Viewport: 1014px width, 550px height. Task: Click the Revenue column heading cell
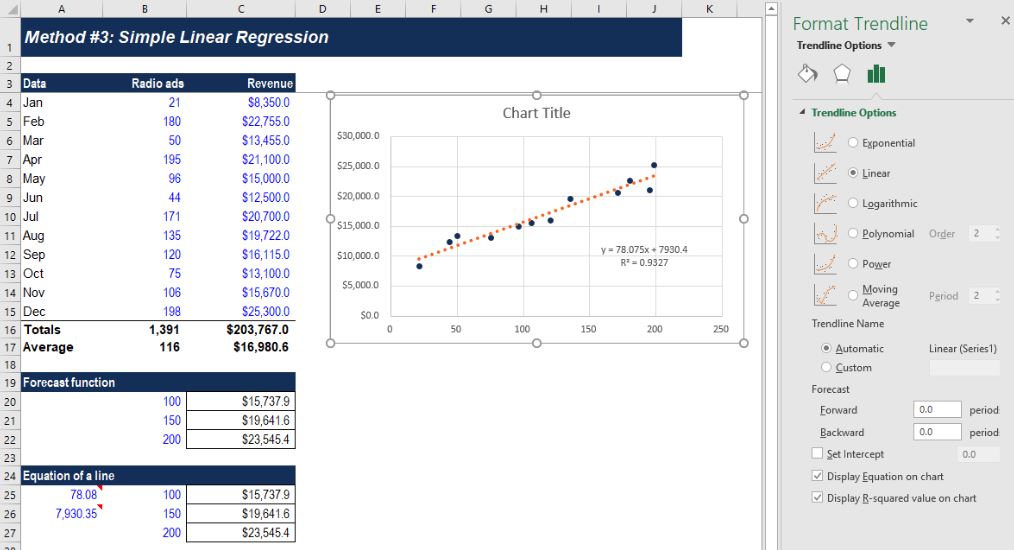[x=241, y=83]
